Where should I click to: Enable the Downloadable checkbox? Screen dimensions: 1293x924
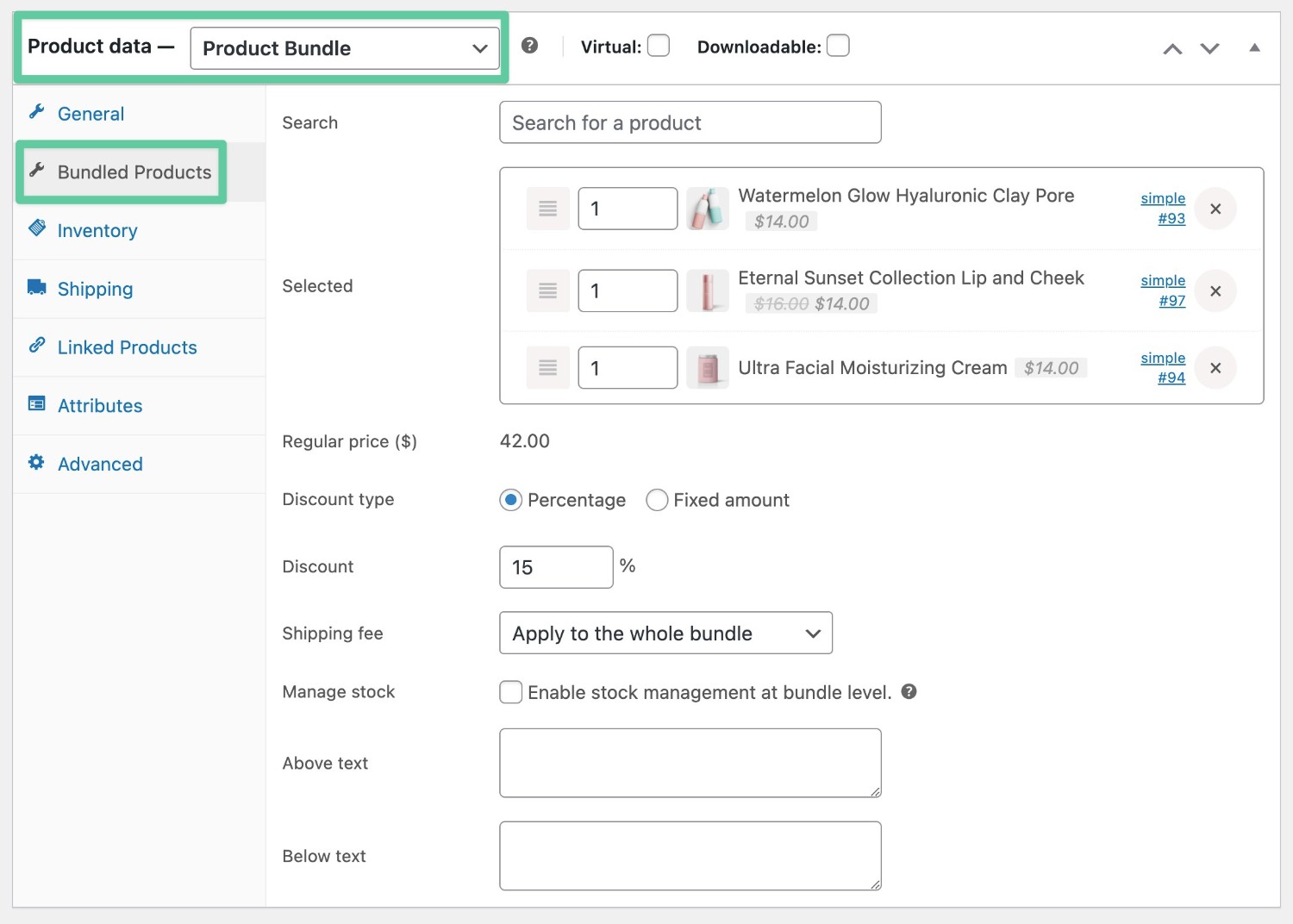pos(838,46)
